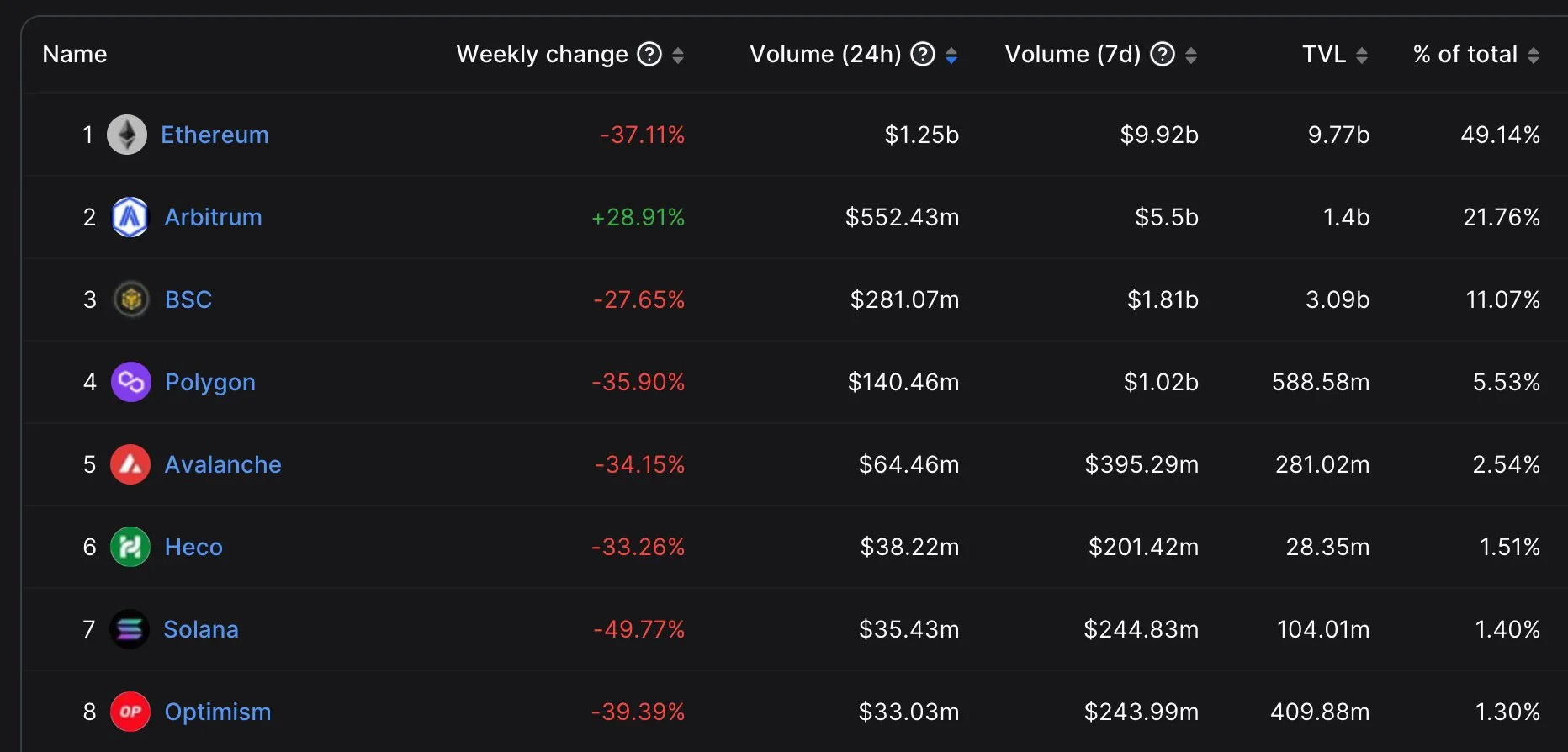
Task: Click the Polygon chain logo icon
Action: tap(130, 382)
